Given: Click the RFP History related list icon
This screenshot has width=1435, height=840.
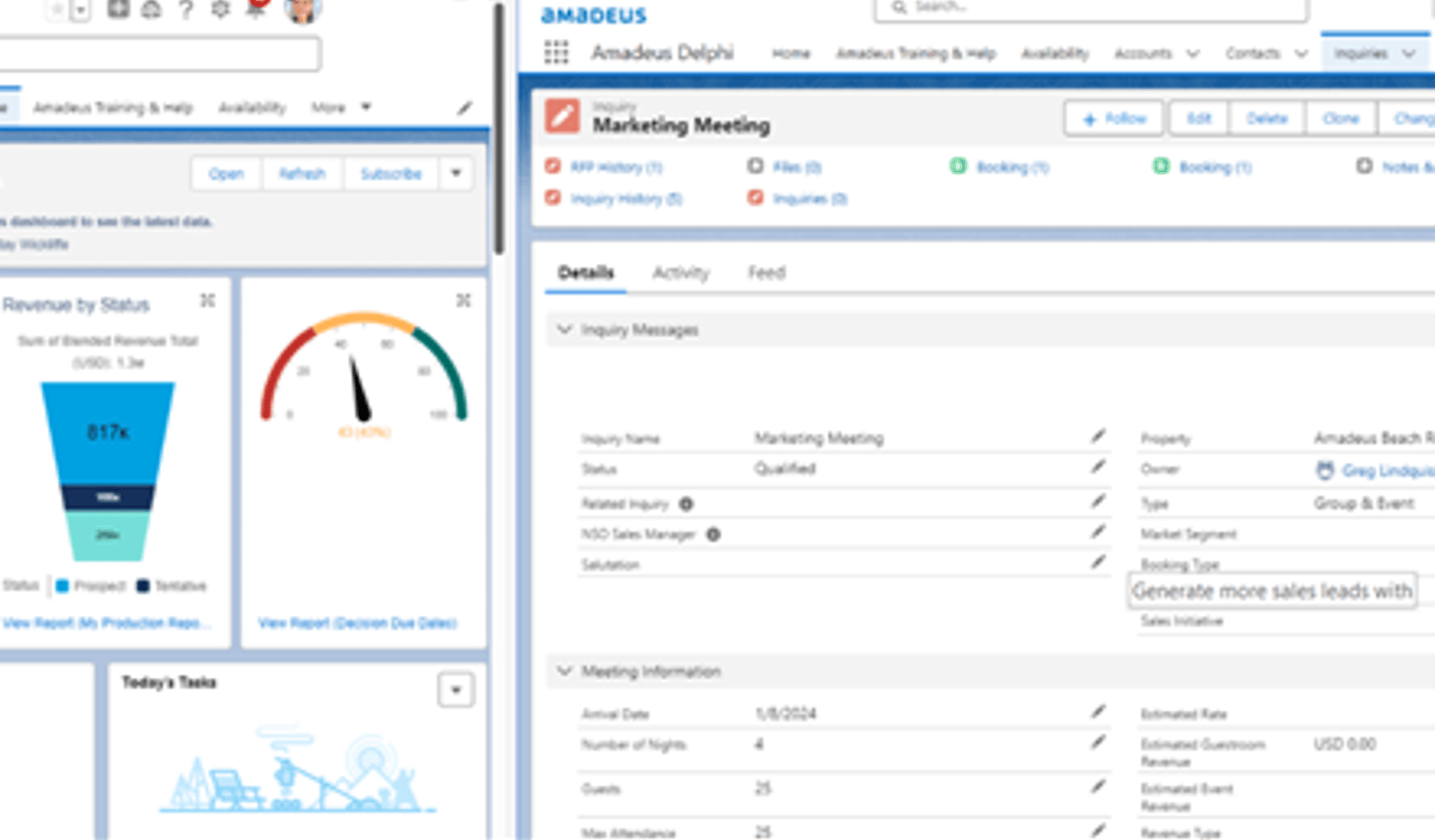Looking at the screenshot, I should click(552, 166).
